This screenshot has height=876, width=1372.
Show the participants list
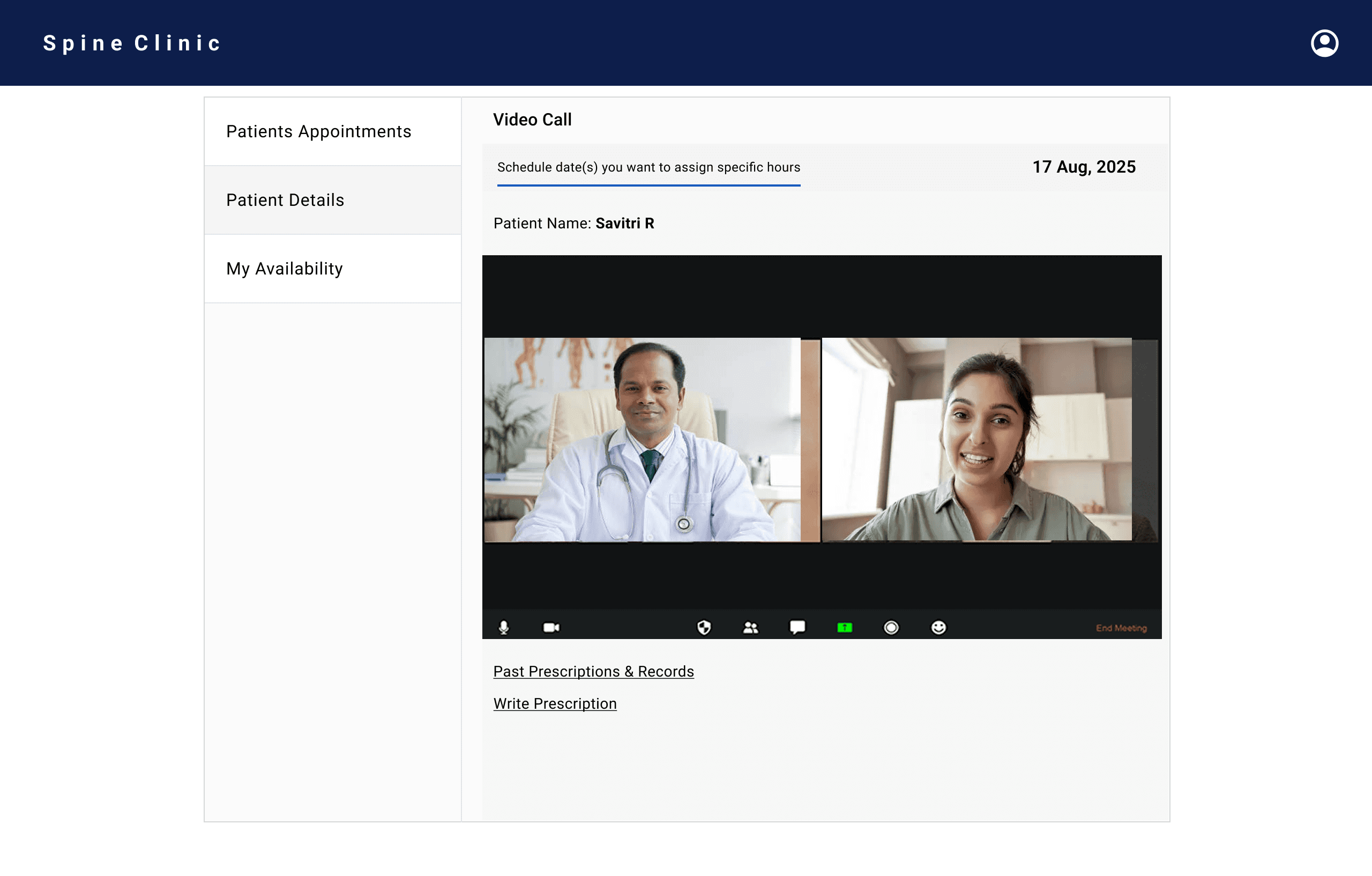[x=751, y=627]
